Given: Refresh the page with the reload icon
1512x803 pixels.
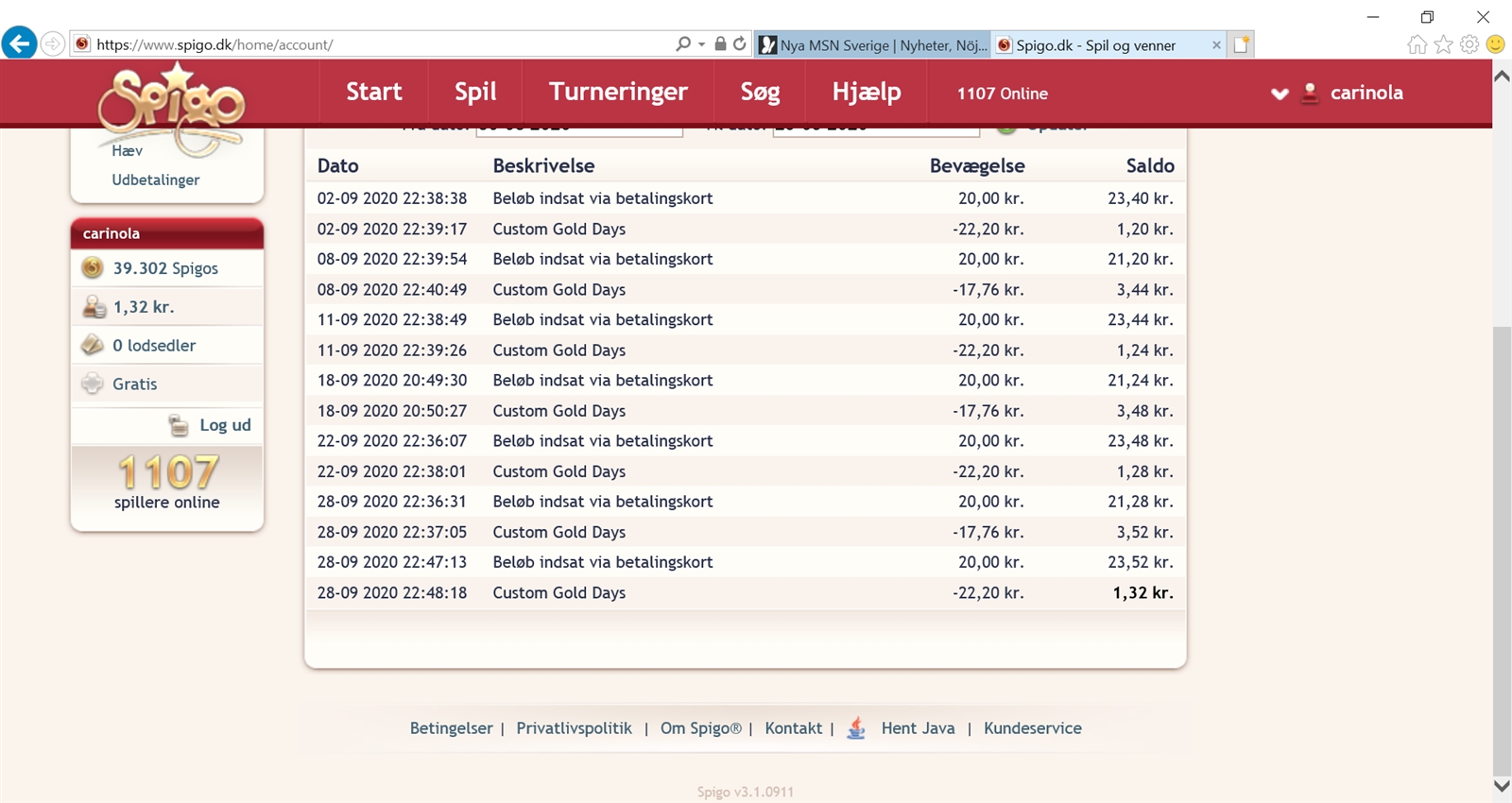Looking at the screenshot, I should [740, 43].
